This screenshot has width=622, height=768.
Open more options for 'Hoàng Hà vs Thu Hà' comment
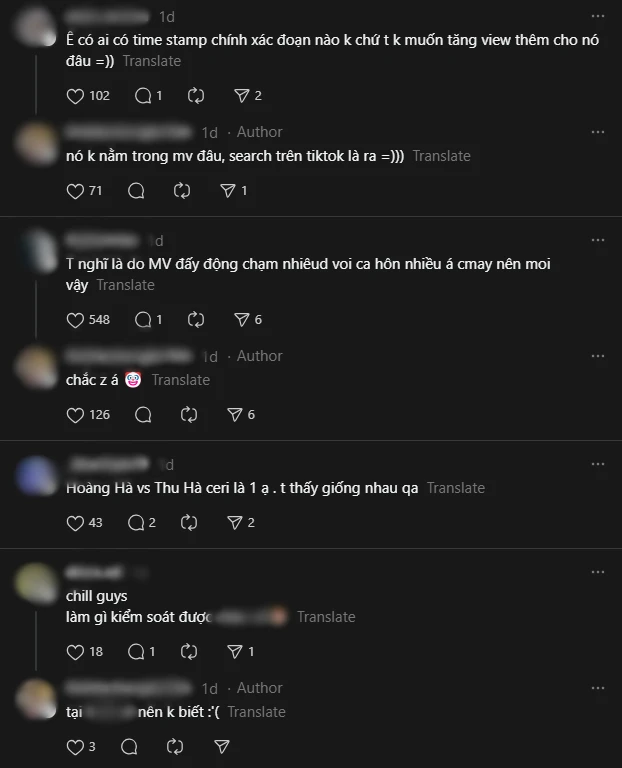point(598,464)
